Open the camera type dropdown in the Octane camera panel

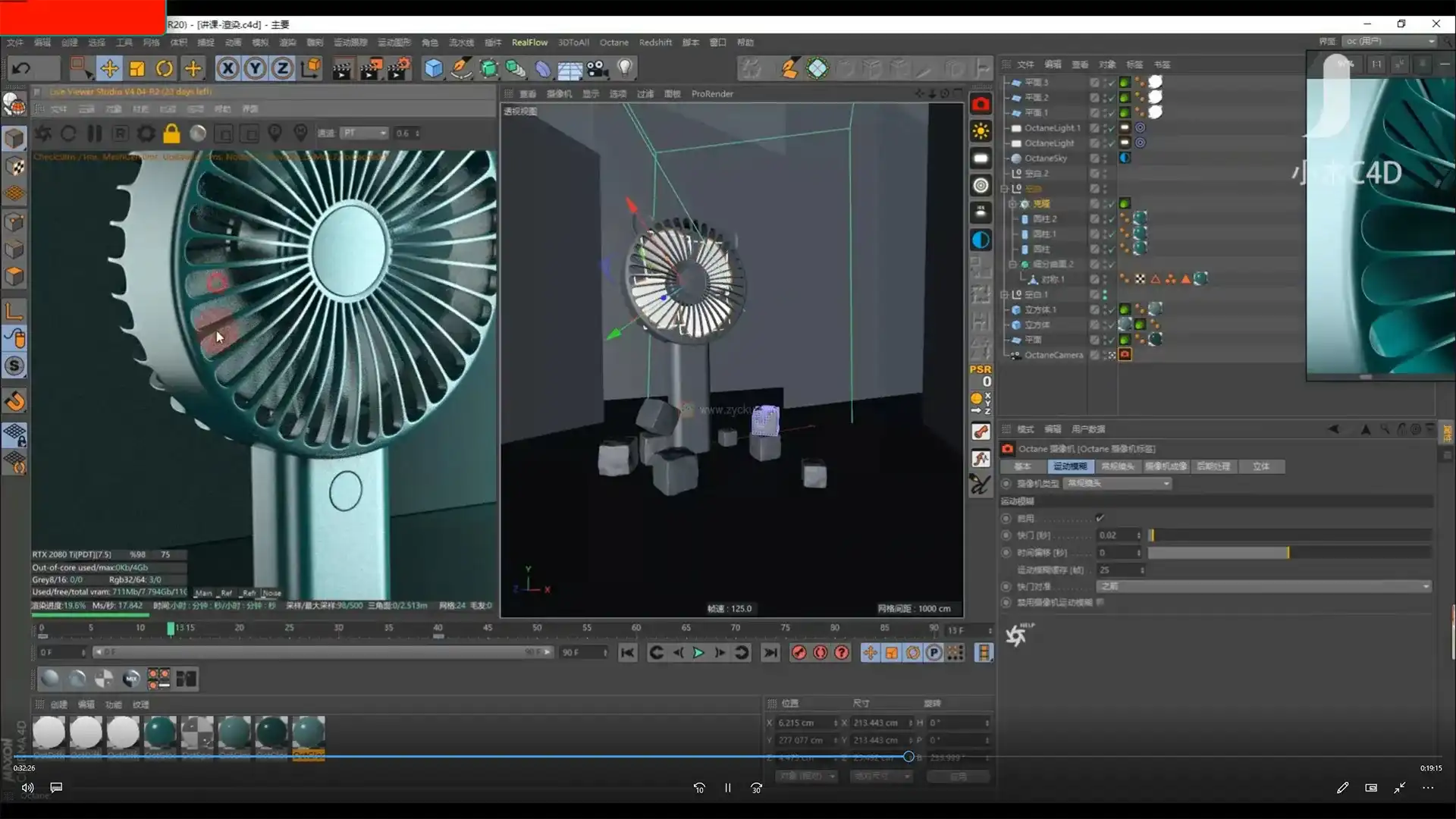1117,483
